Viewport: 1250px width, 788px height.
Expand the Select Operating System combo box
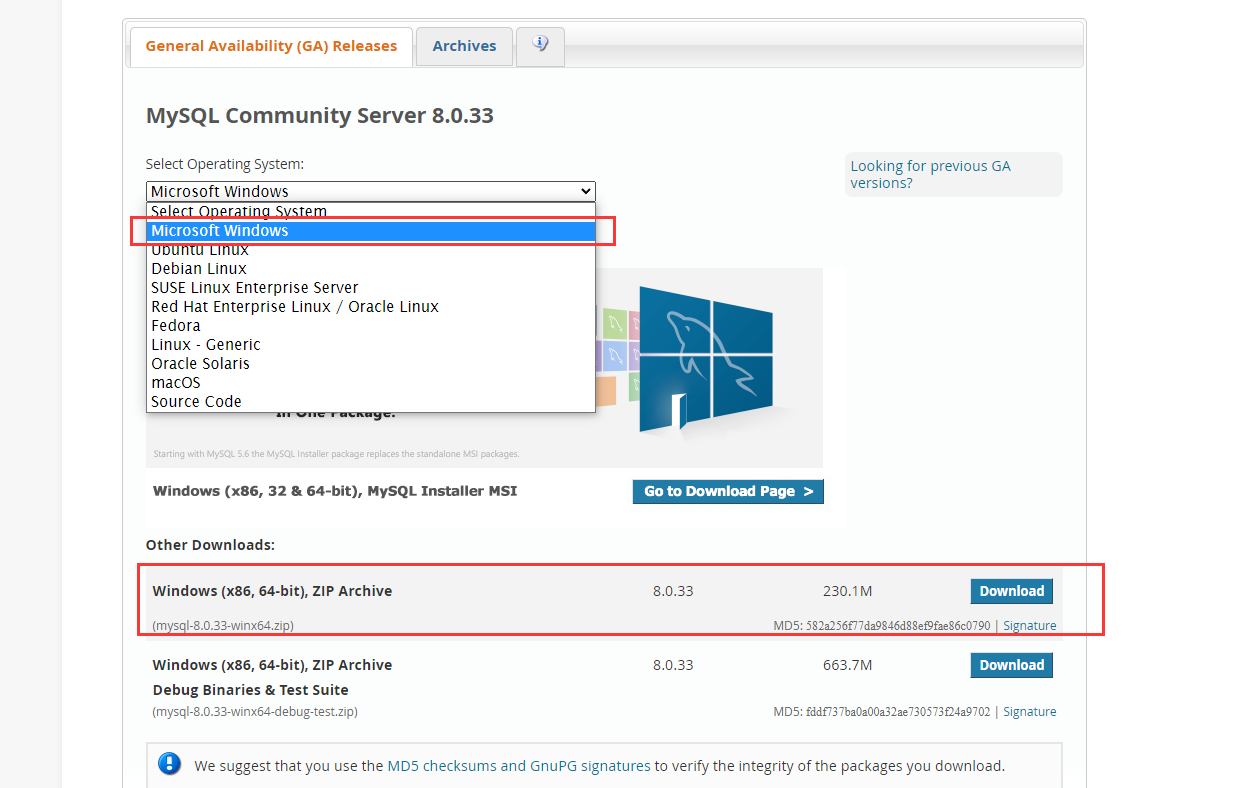point(371,191)
